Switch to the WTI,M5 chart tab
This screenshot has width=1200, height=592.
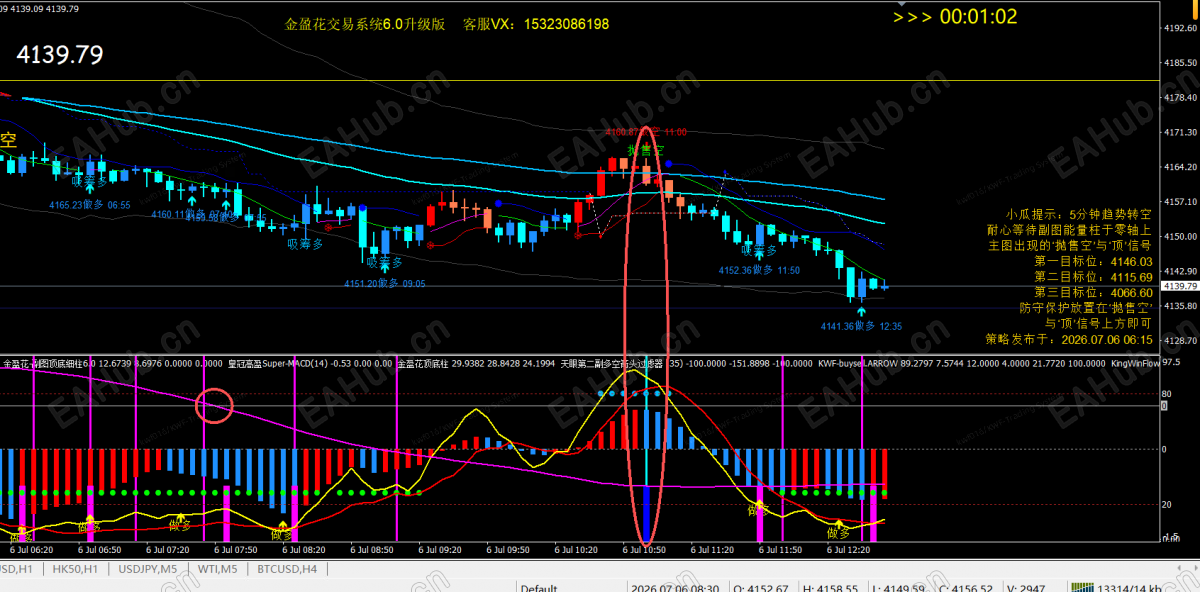pyautogui.click(x=218, y=569)
